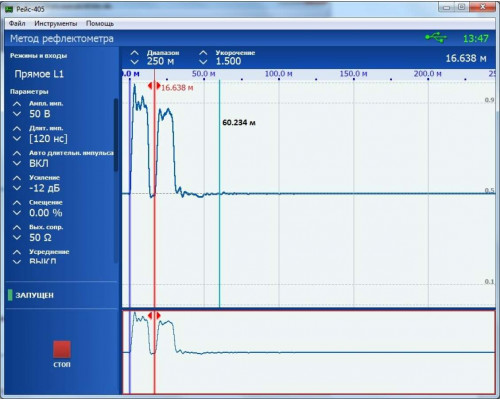Select the red cursor marker at 16.638 м

tap(154, 86)
